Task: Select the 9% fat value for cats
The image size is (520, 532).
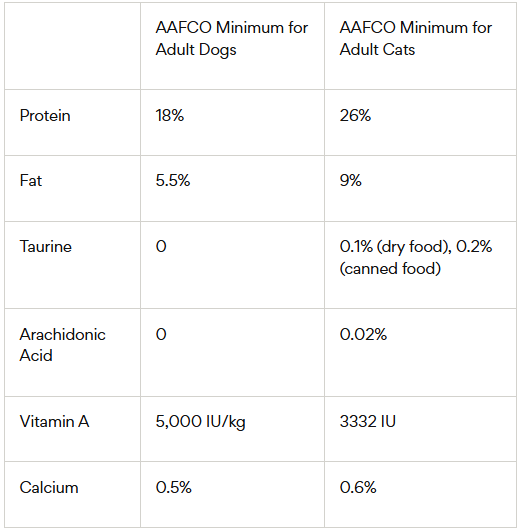Action: tap(350, 180)
